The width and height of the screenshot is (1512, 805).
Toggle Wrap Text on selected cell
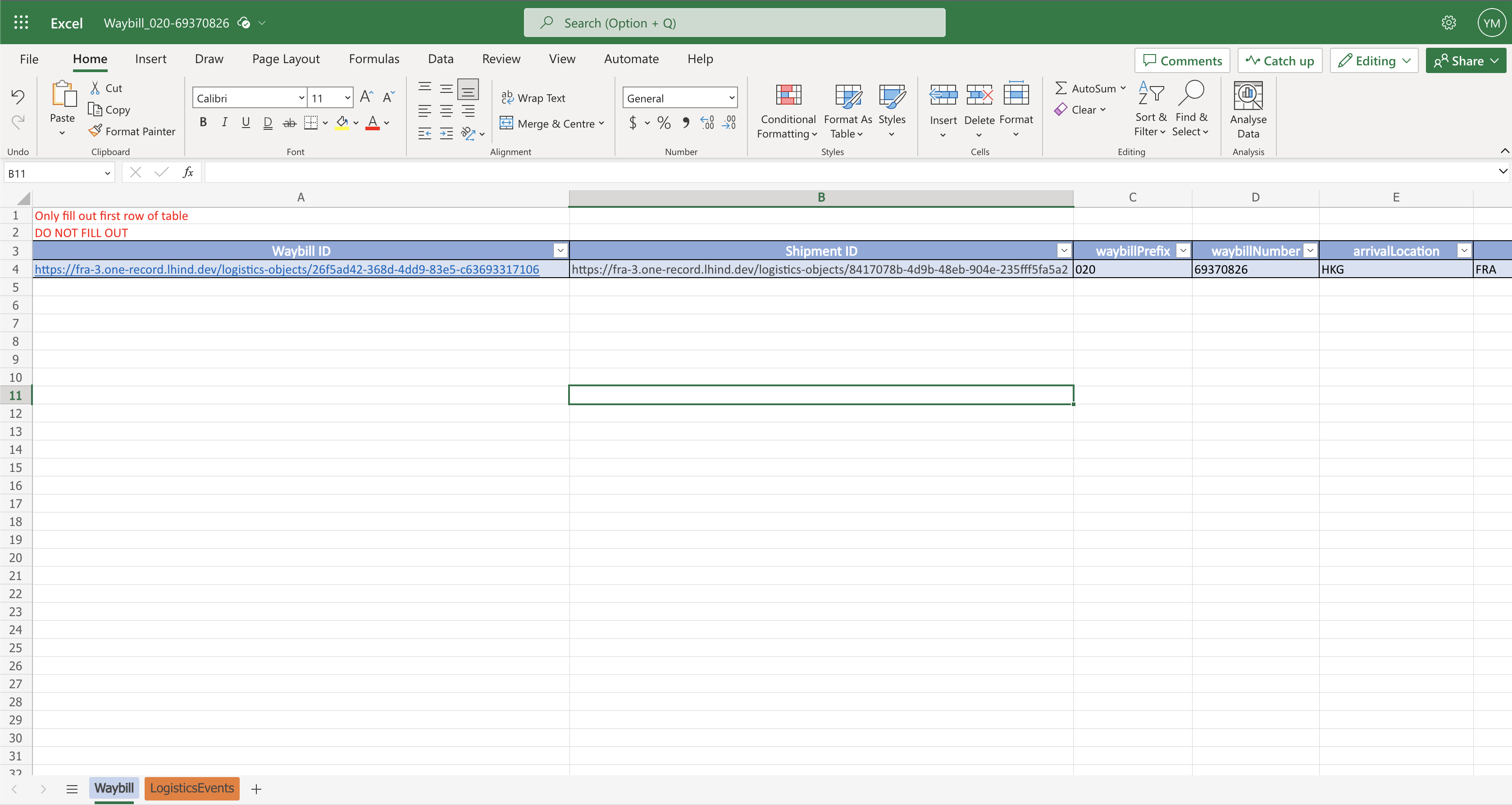point(533,98)
